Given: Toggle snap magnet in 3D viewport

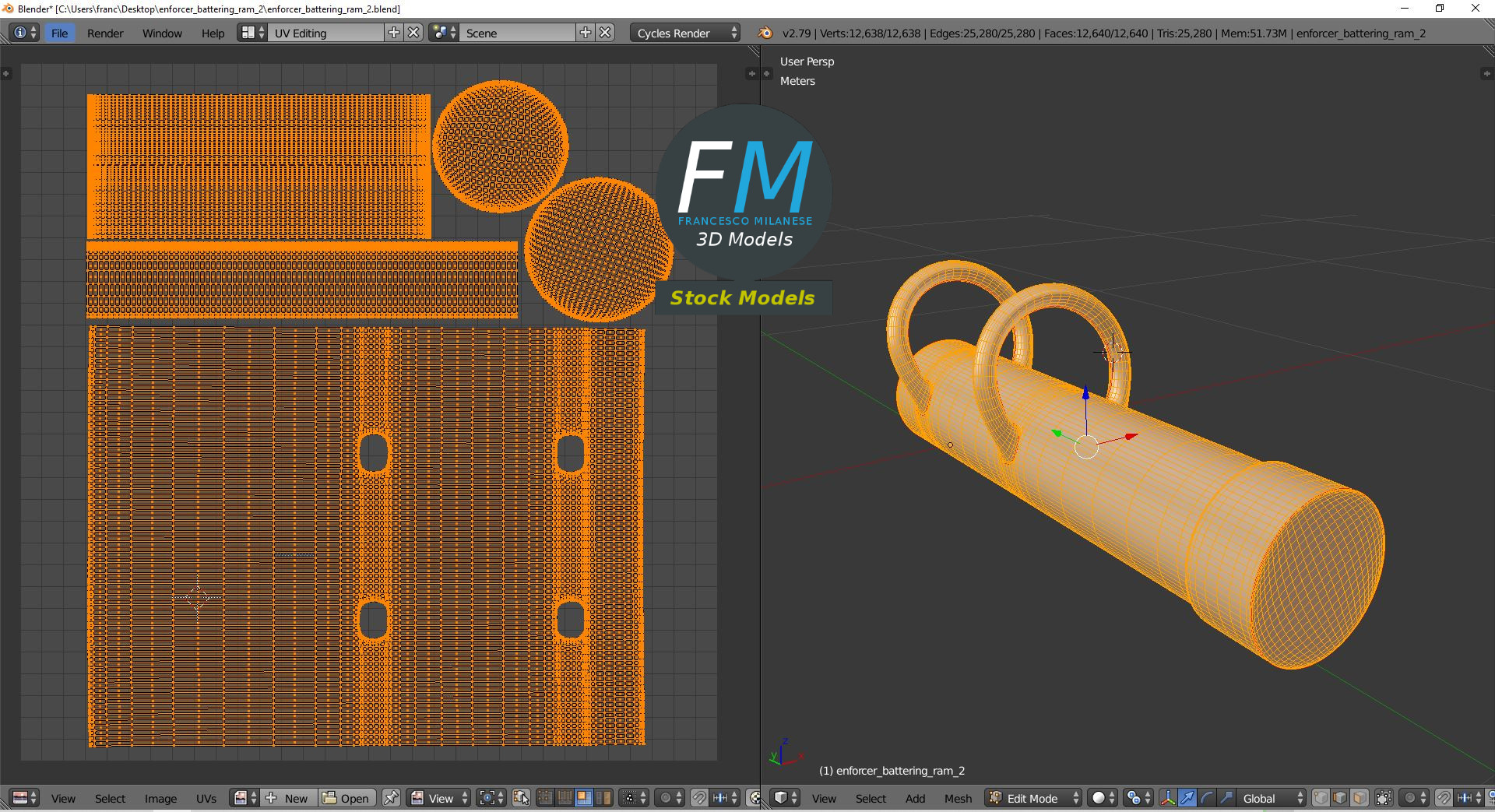Looking at the screenshot, I should click(x=1444, y=798).
